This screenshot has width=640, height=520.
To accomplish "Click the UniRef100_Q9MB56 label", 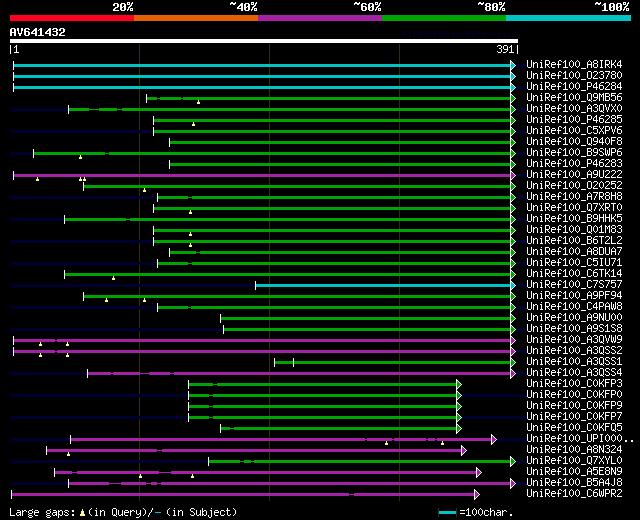I will click(574, 98).
